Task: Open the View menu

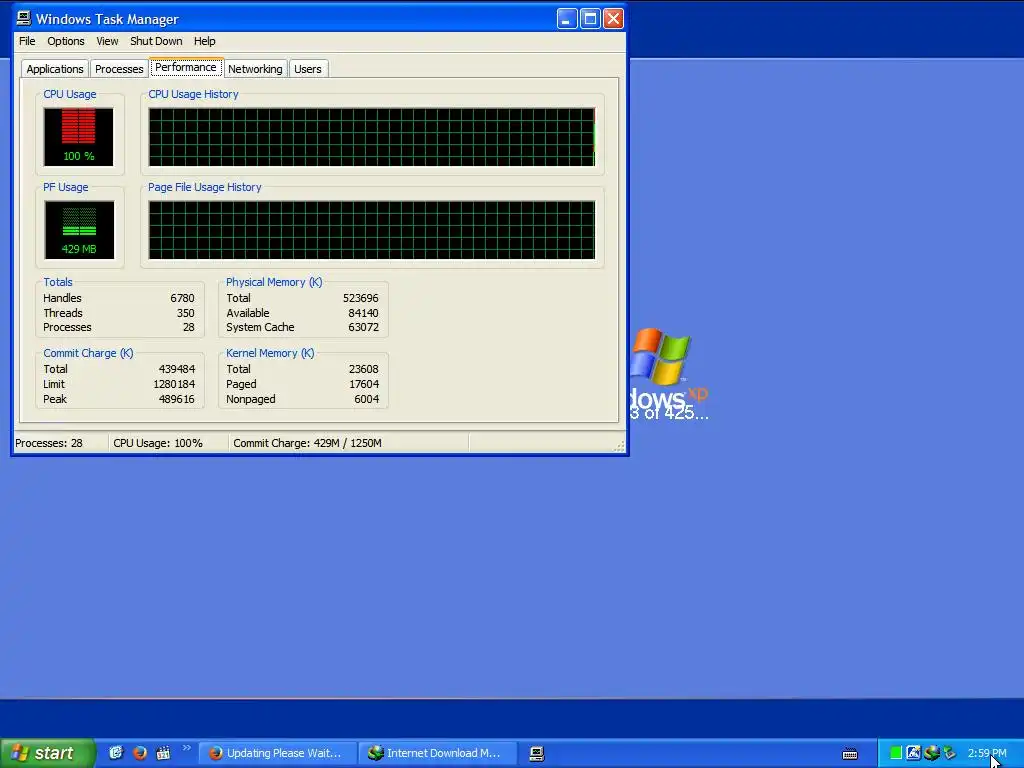Action: point(107,41)
